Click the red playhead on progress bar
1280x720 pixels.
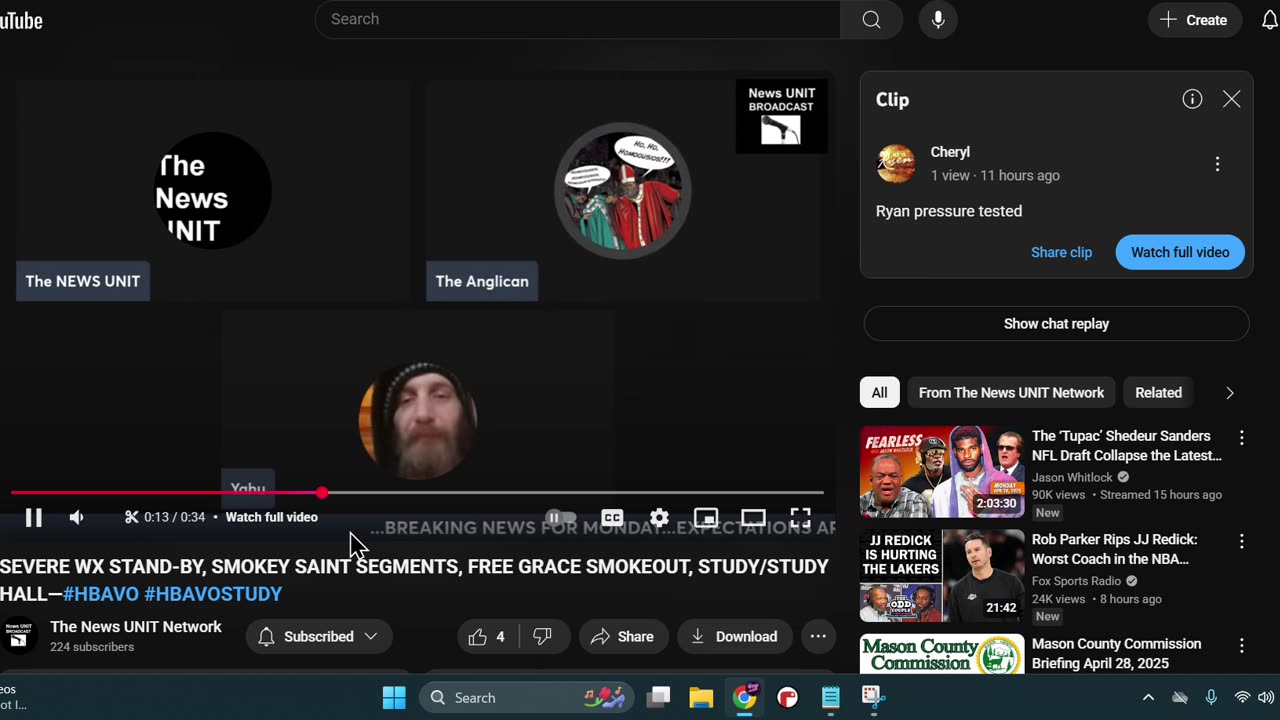point(321,493)
